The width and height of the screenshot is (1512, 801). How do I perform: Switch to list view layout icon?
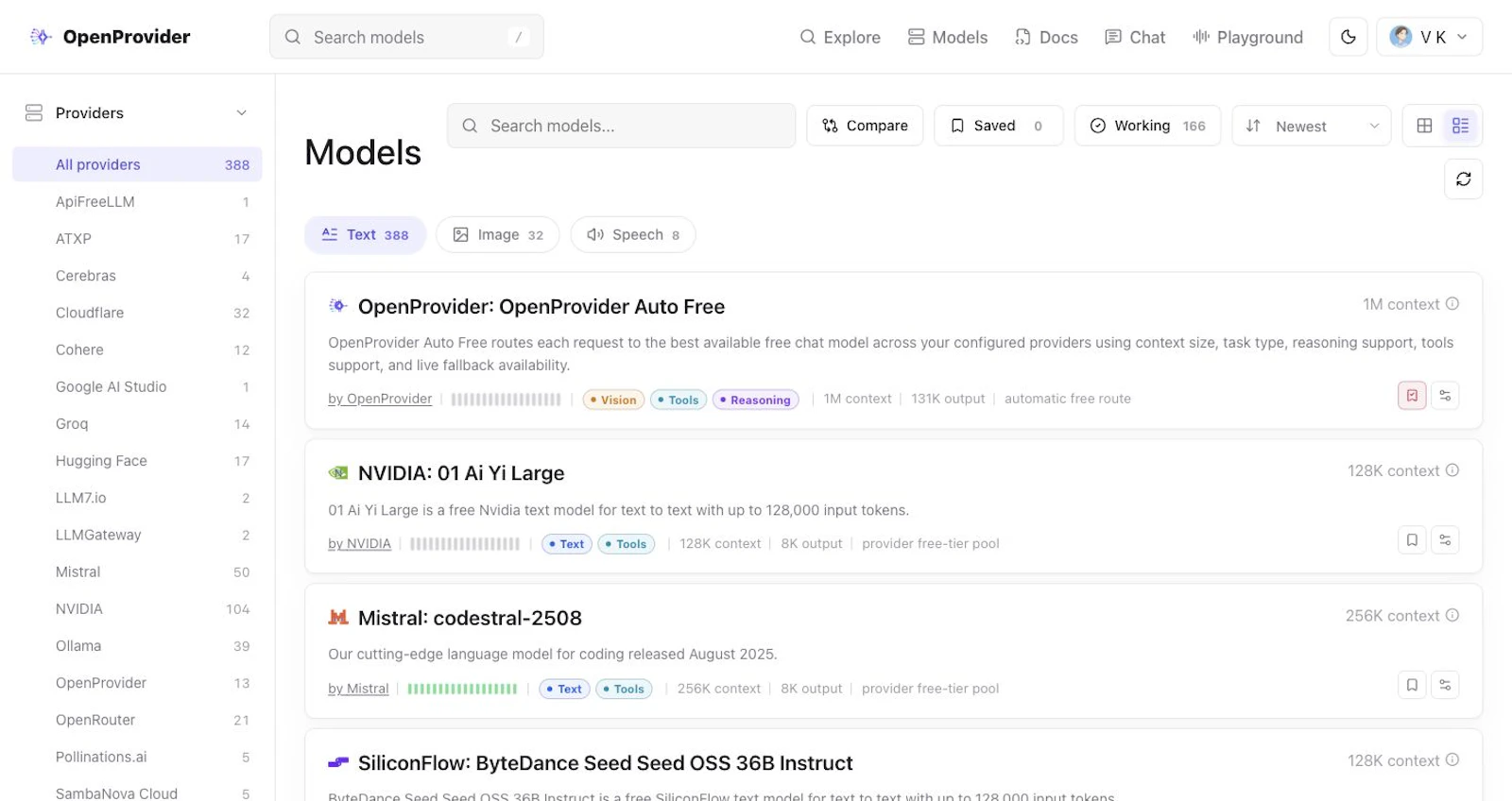pos(1461,126)
